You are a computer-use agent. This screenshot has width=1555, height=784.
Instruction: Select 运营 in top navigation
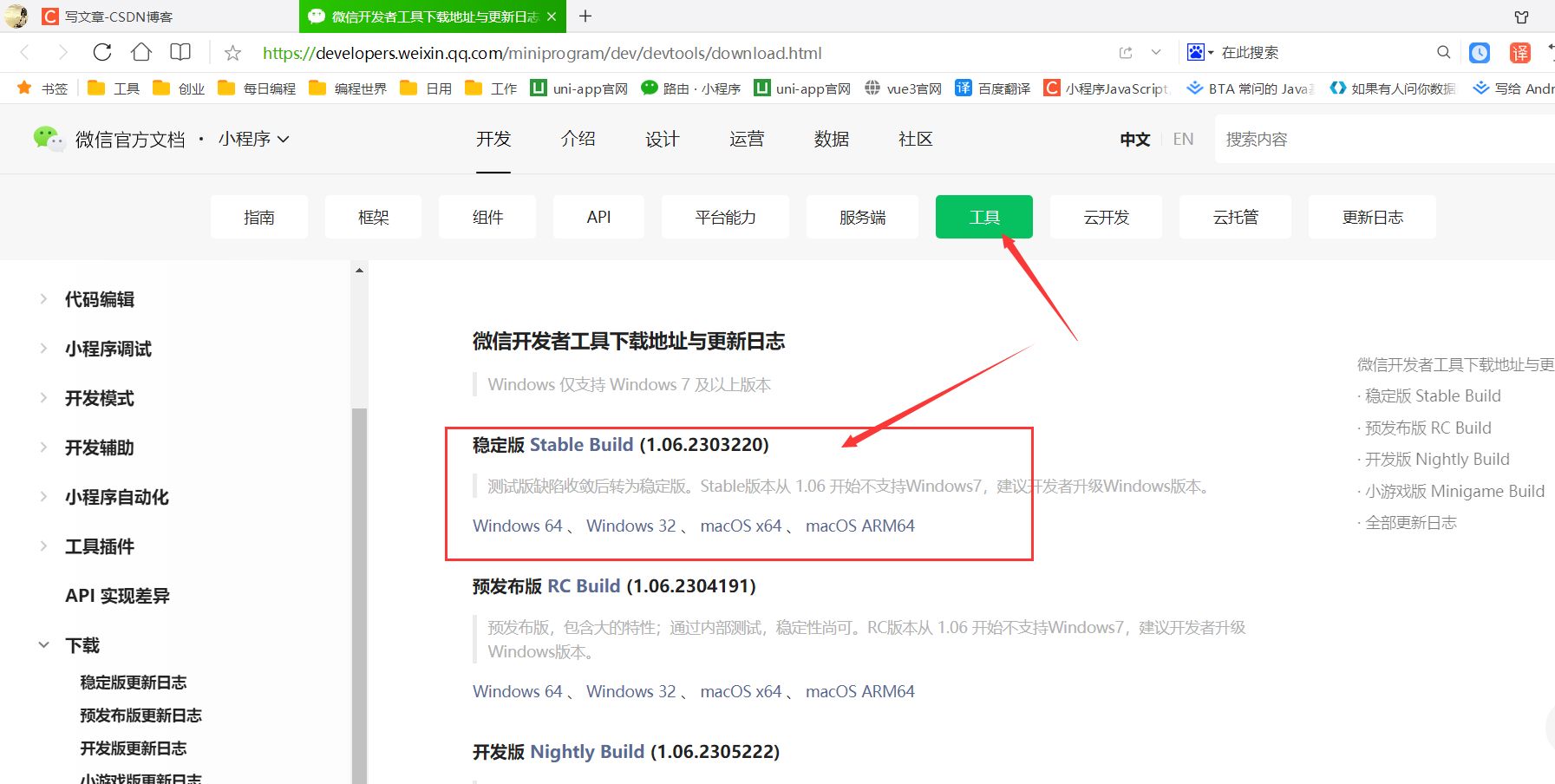tap(747, 139)
